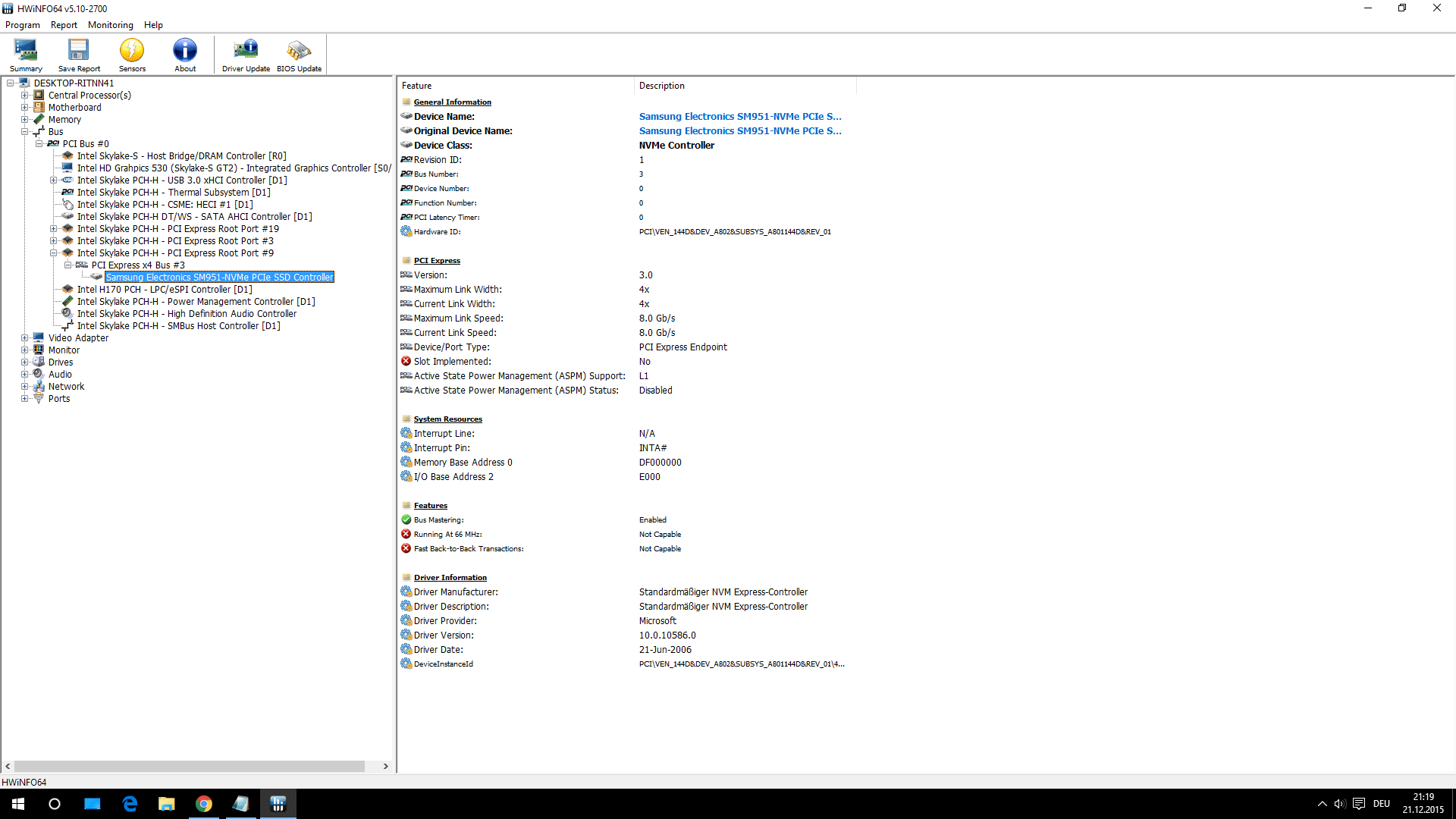Click the tree scrollbar left arrow
Screen dimensions: 1456x819
point(8,767)
